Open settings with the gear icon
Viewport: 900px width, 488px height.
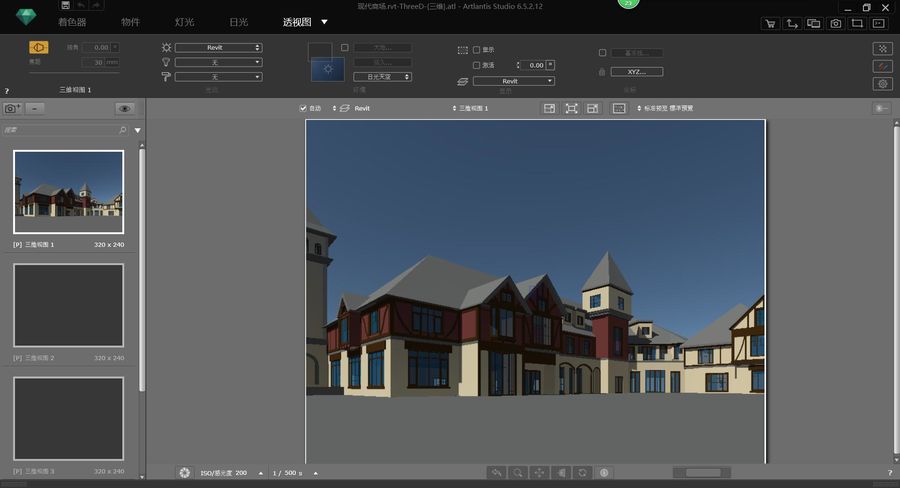[883, 84]
